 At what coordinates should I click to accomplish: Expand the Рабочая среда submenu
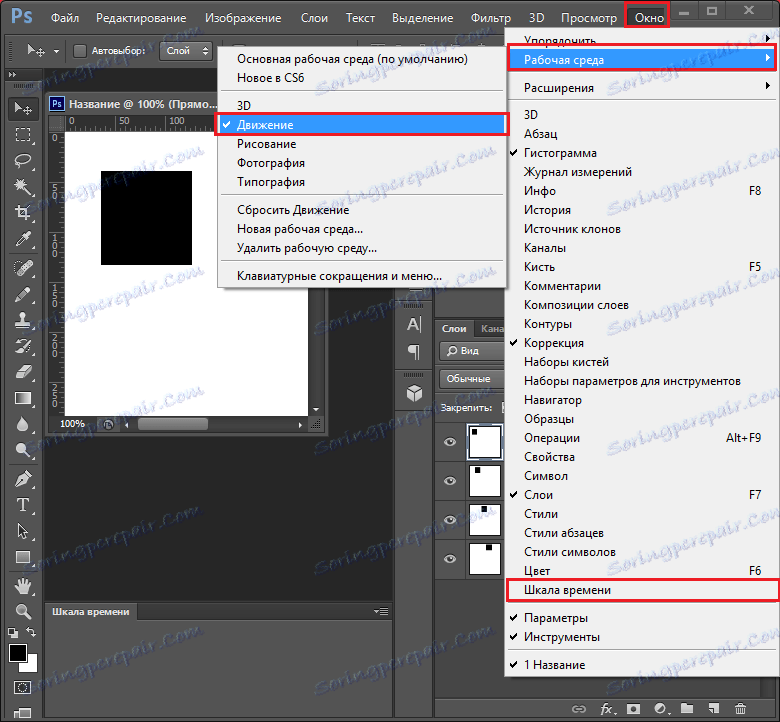click(x=642, y=60)
